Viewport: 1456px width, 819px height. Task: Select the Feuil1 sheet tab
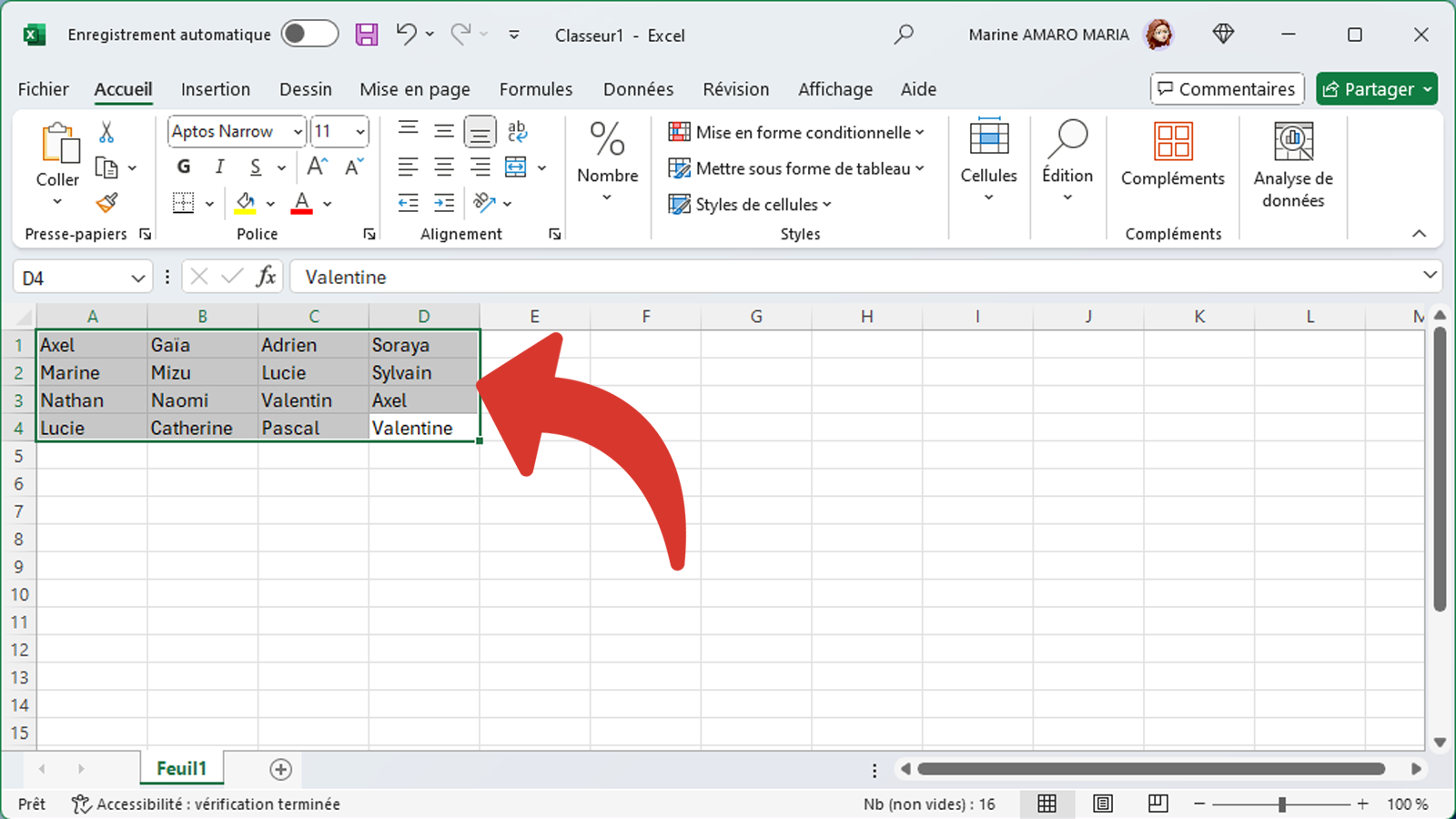(x=181, y=768)
